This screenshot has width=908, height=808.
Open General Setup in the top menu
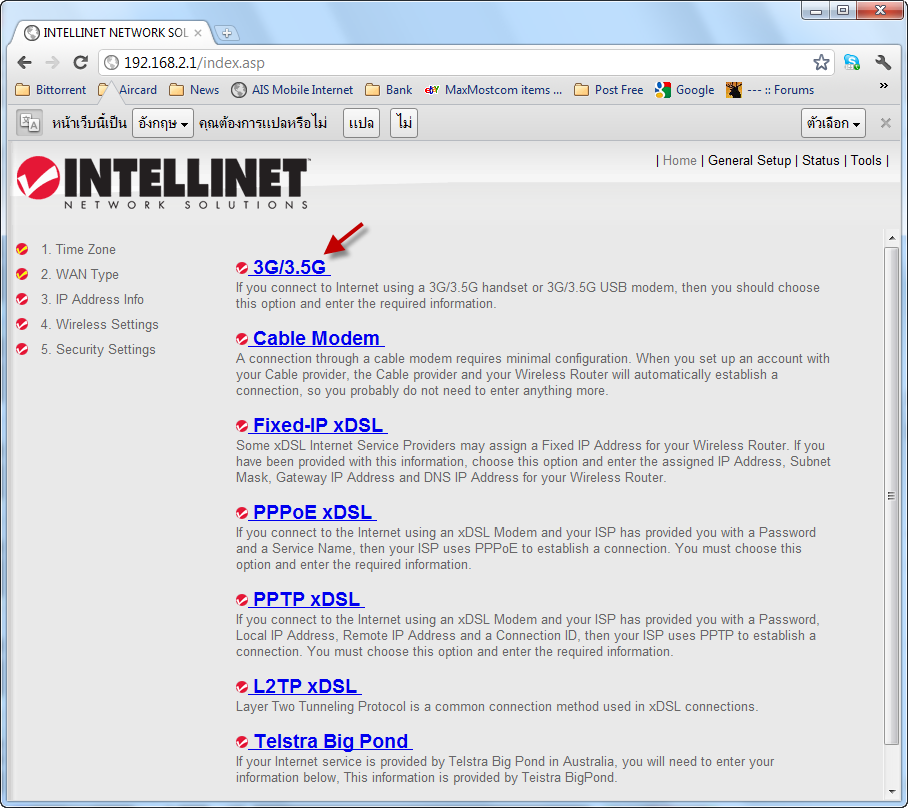(x=749, y=160)
